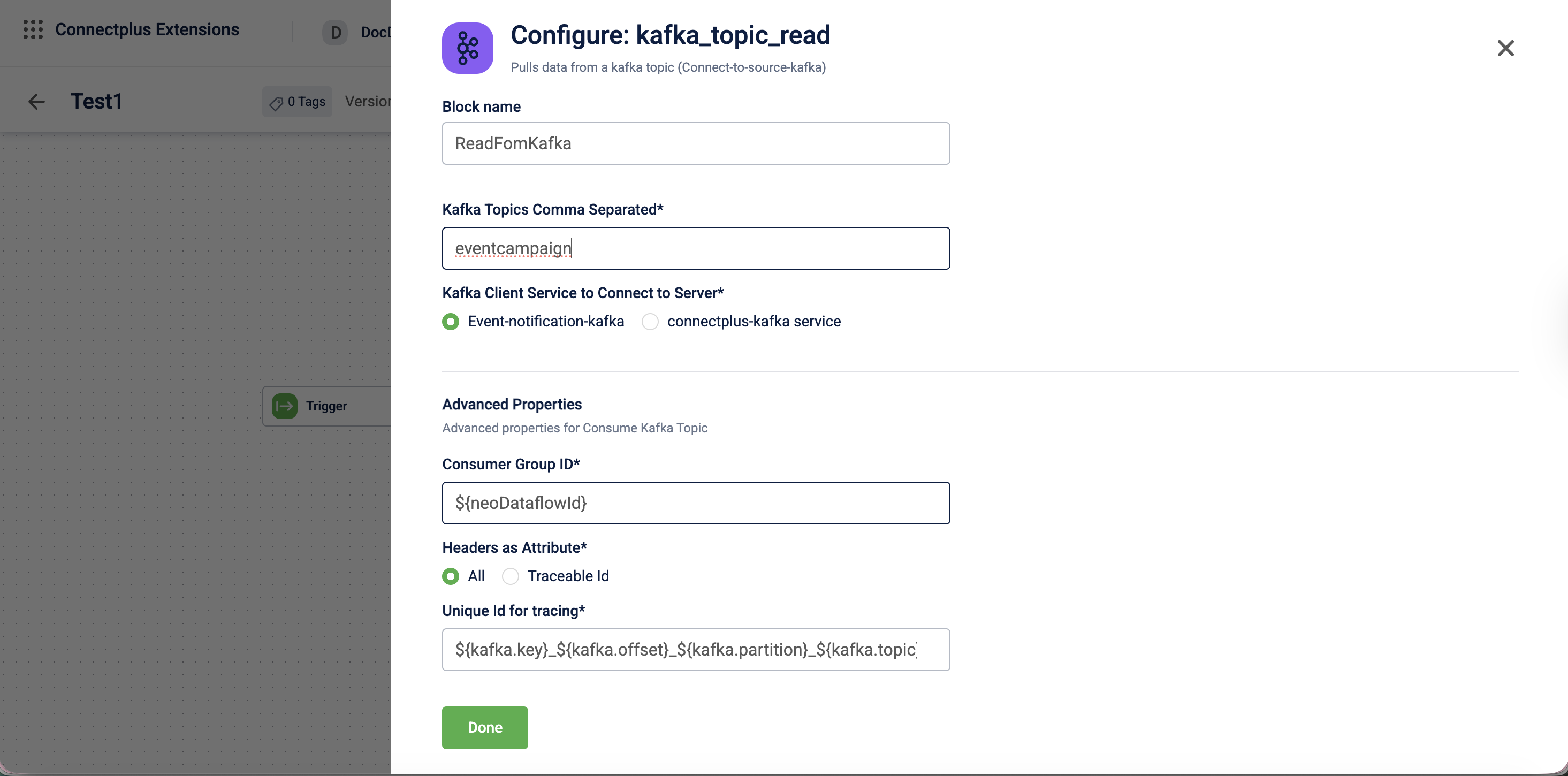Choose Traceable Id radio option

(510, 576)
